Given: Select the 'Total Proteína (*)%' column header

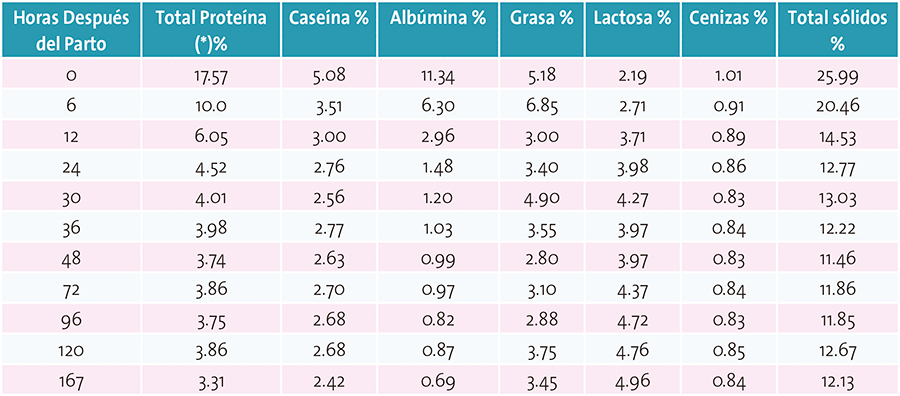Looking at the screenshot, I should point(212,29).
